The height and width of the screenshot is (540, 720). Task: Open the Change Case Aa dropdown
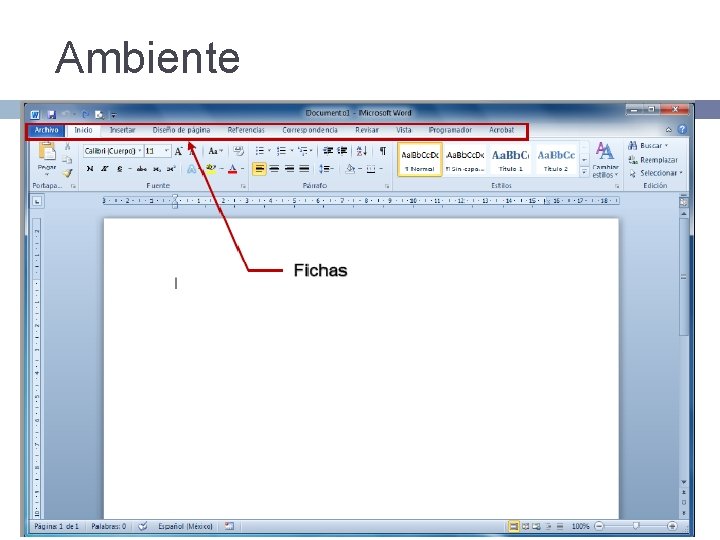pos(215,151)
